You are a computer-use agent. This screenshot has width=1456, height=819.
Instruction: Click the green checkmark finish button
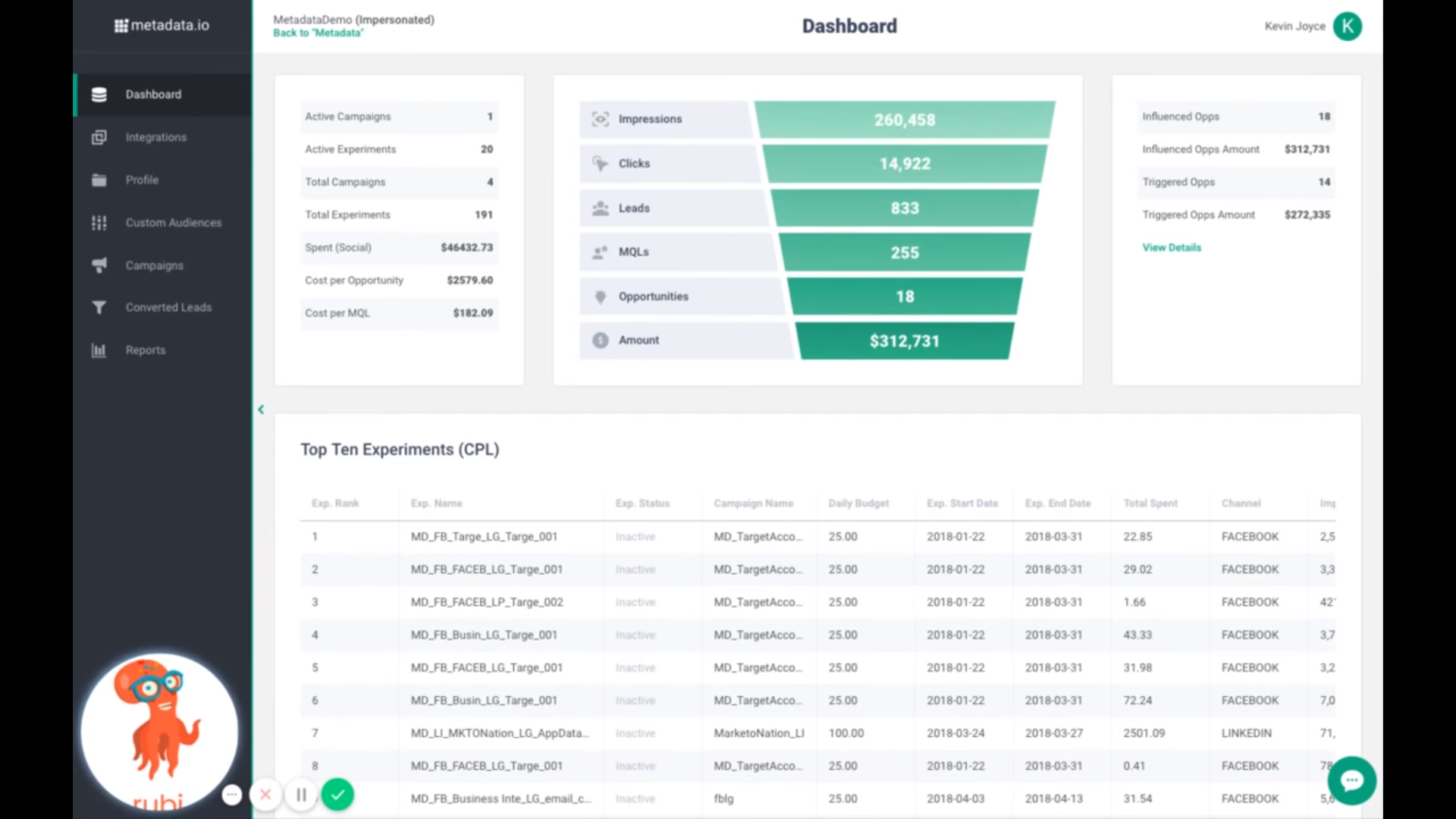click(x=337, y=795)
